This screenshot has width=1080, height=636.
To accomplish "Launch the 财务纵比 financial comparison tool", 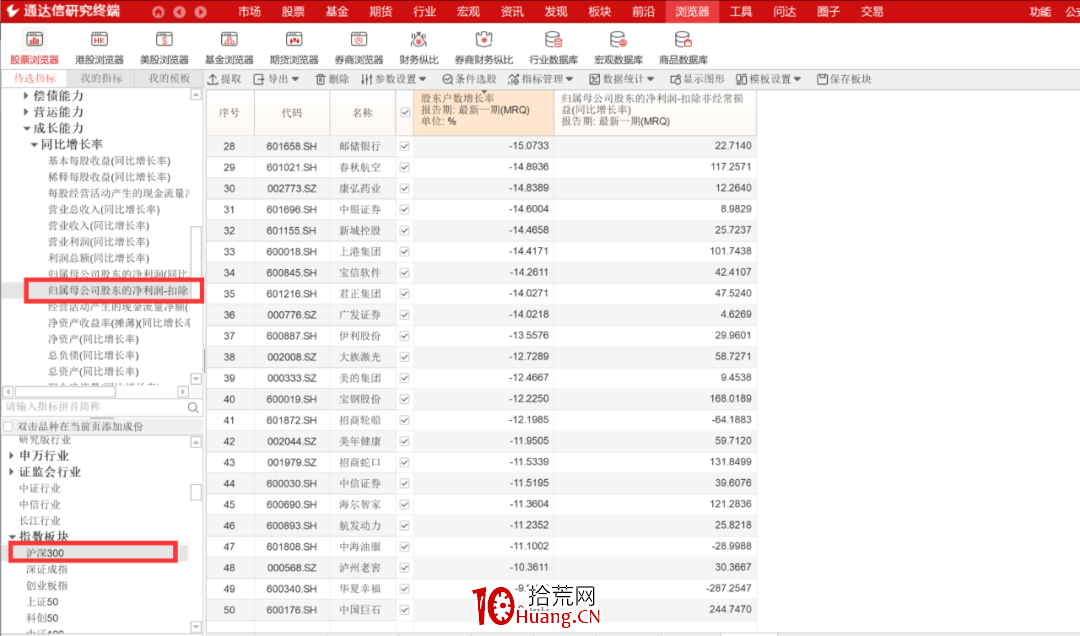I will tap(418, 48).
